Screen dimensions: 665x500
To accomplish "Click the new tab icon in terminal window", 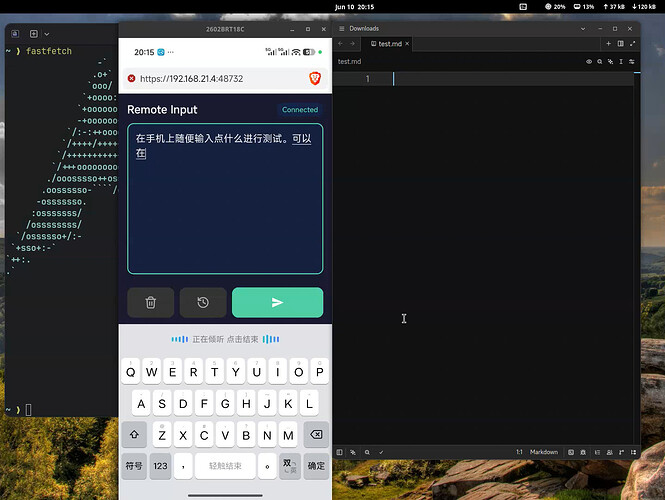I will [x=34, y=34].
